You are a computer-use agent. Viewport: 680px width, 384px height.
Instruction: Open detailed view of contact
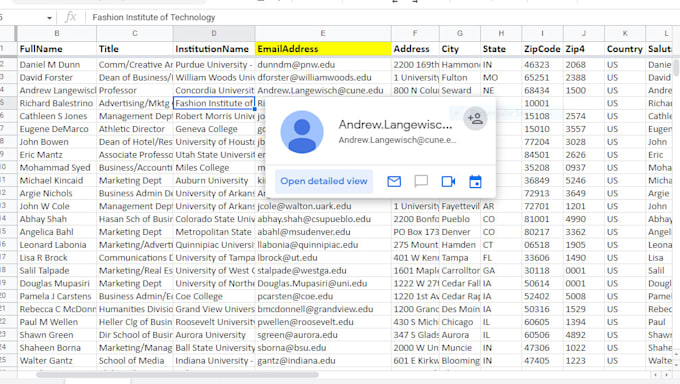point(324,181)
